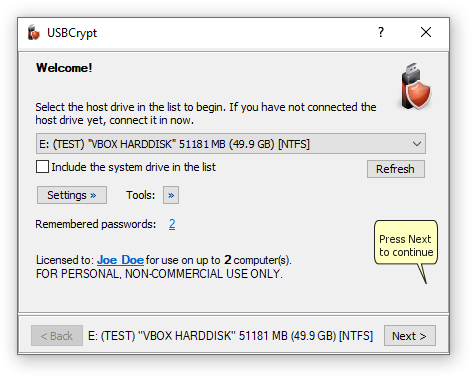Open the Tools double-arrow menu button
The height and width of the screenshot is (378, 472).
[171, 195]
